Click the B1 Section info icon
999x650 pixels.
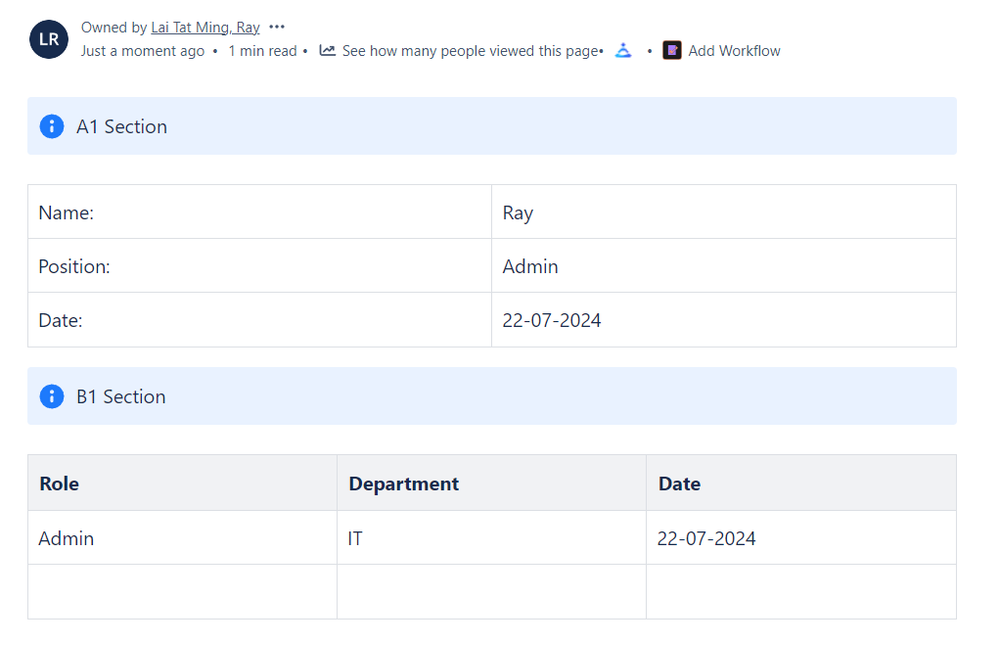click(x=52, y=397)
